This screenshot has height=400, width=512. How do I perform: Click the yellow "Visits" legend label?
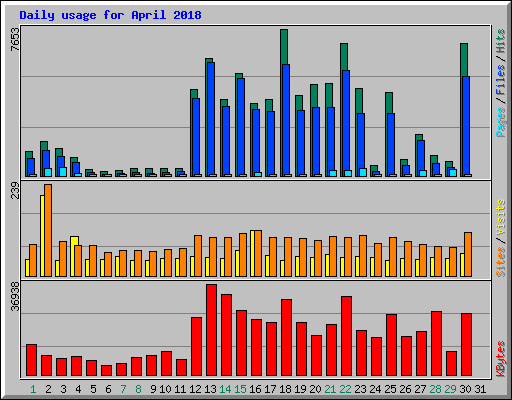point(500,217)
